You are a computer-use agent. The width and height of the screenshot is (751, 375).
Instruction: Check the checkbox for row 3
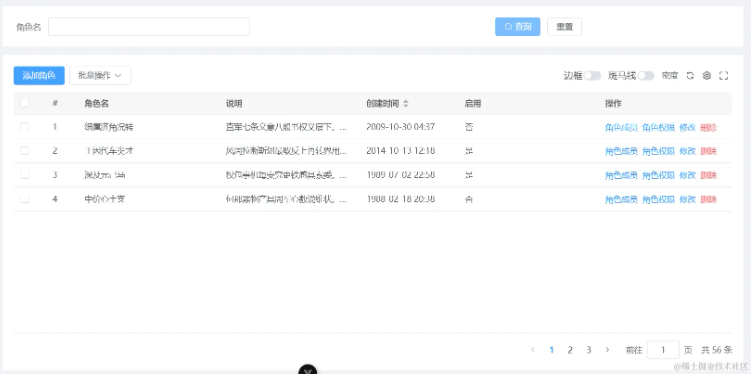tap(24, 175)
